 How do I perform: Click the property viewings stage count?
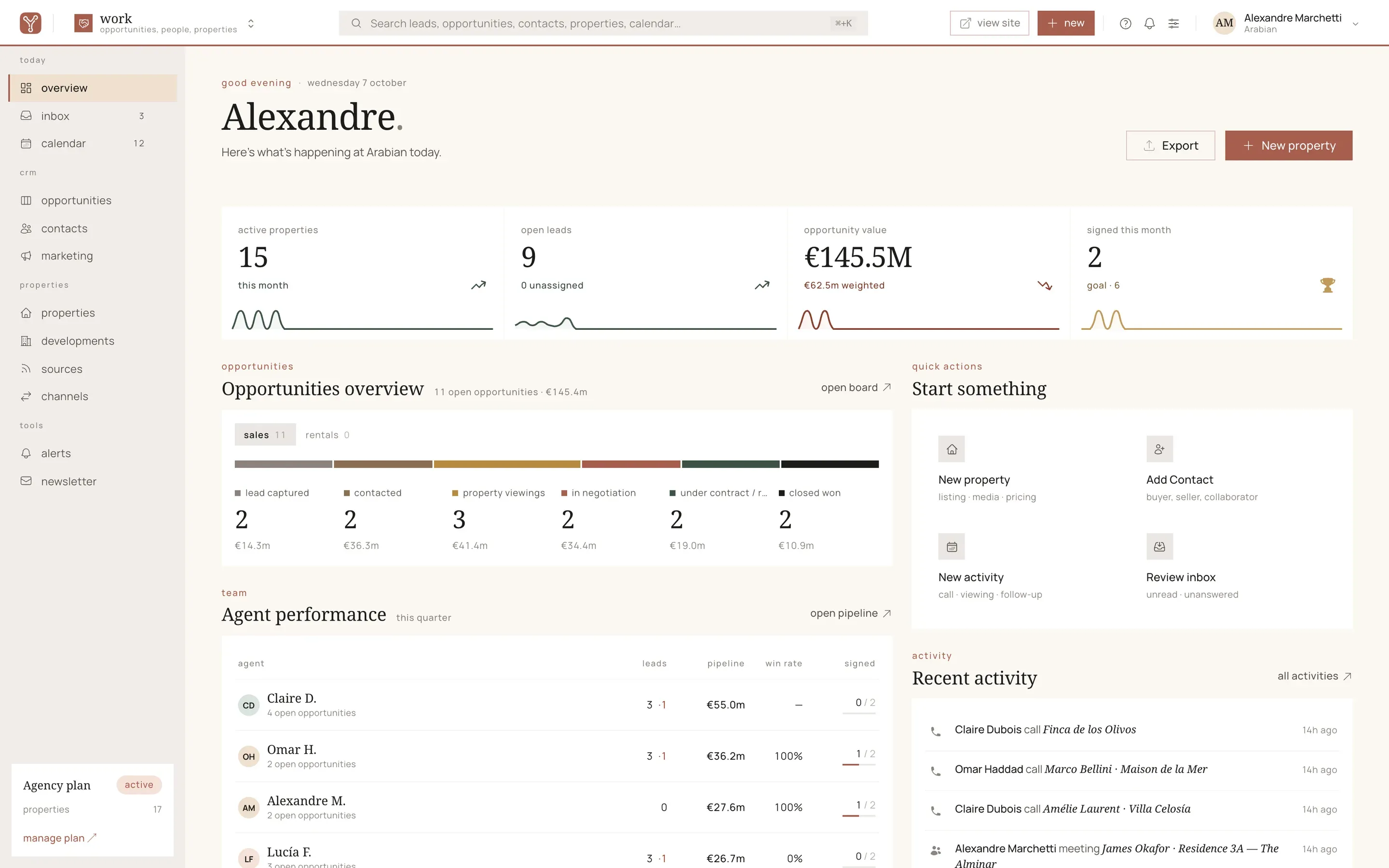point(459,519)
